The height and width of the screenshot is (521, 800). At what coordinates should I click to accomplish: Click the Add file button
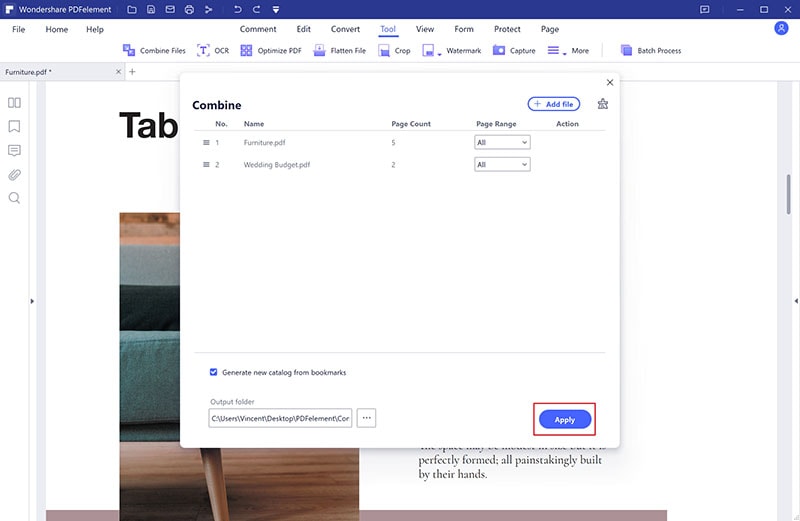(554, 104)
